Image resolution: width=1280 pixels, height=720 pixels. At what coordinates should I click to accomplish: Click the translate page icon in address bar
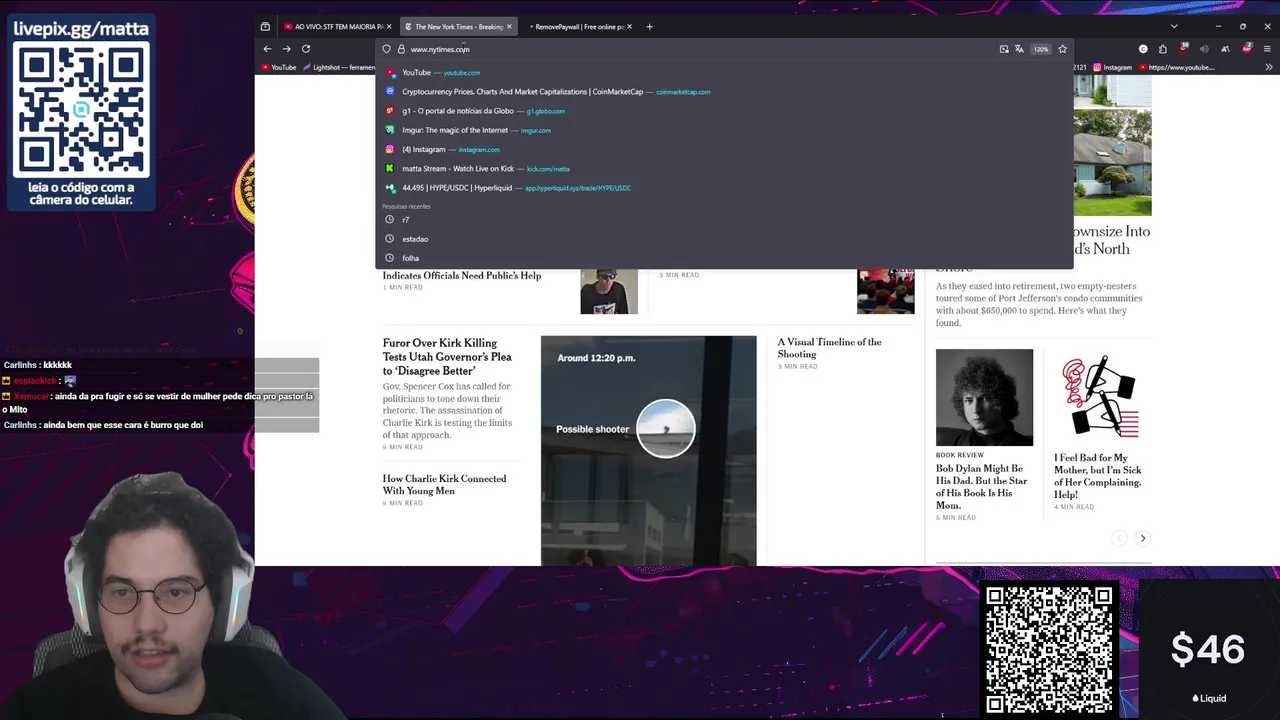coord(1019,49)
